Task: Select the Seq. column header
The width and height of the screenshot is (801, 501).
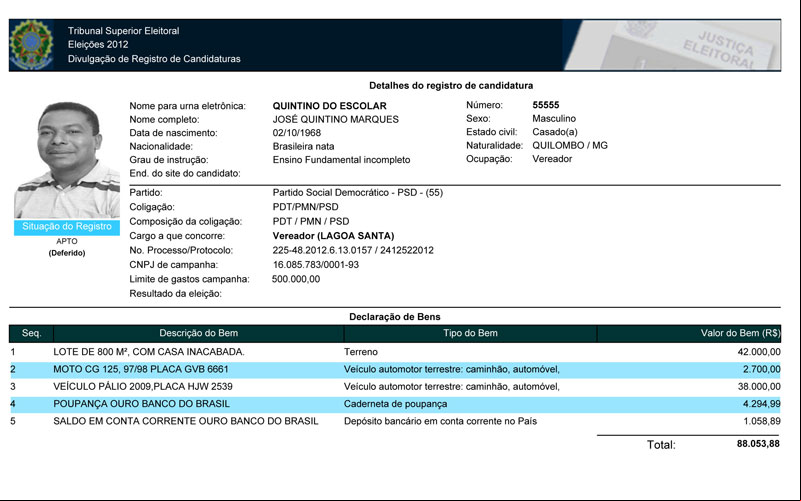Action: pos(31,333)
